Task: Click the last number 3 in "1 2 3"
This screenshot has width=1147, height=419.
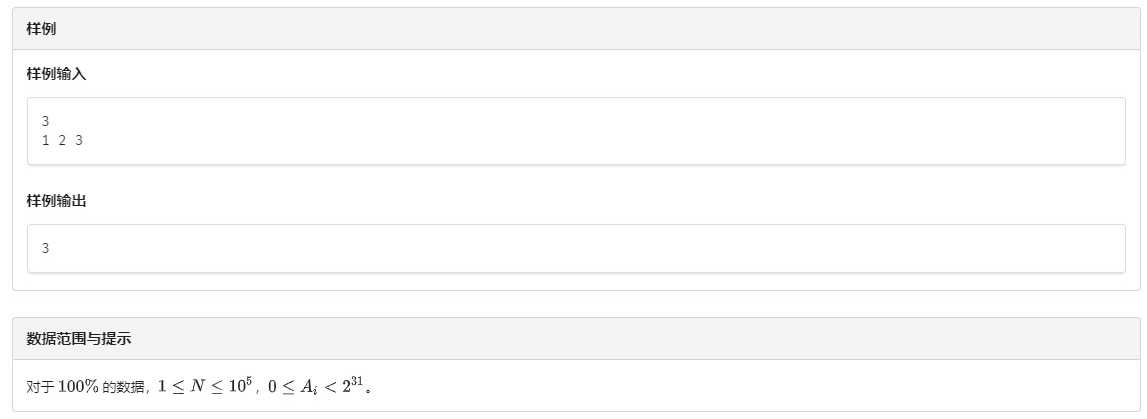Action: pos(79,140)
